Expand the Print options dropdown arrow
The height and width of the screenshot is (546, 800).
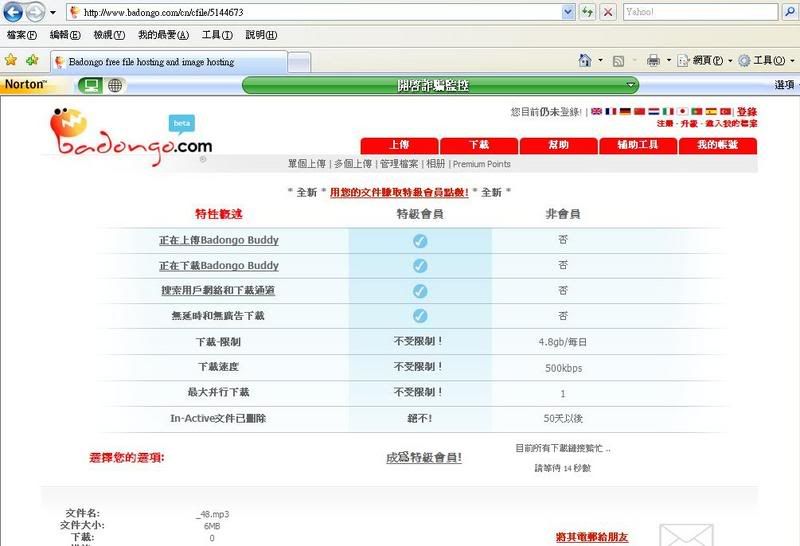[669, 61]
